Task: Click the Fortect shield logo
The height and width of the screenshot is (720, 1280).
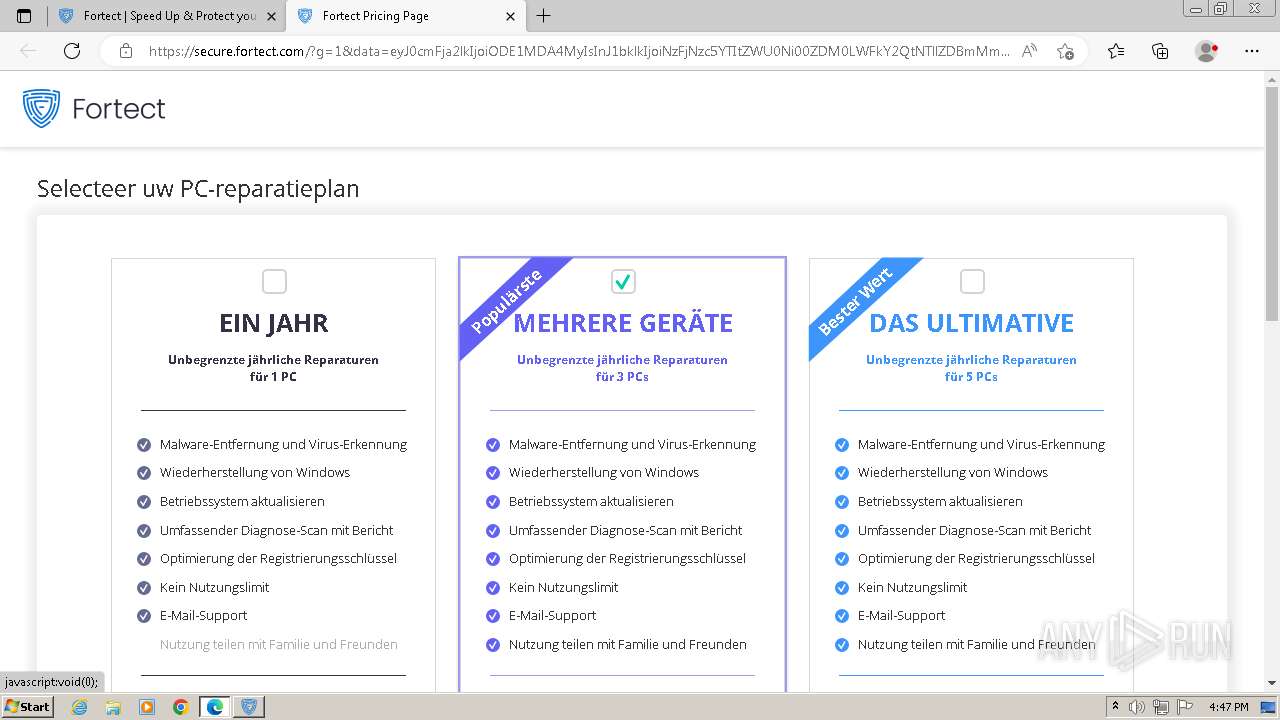Action: [42, 108]
